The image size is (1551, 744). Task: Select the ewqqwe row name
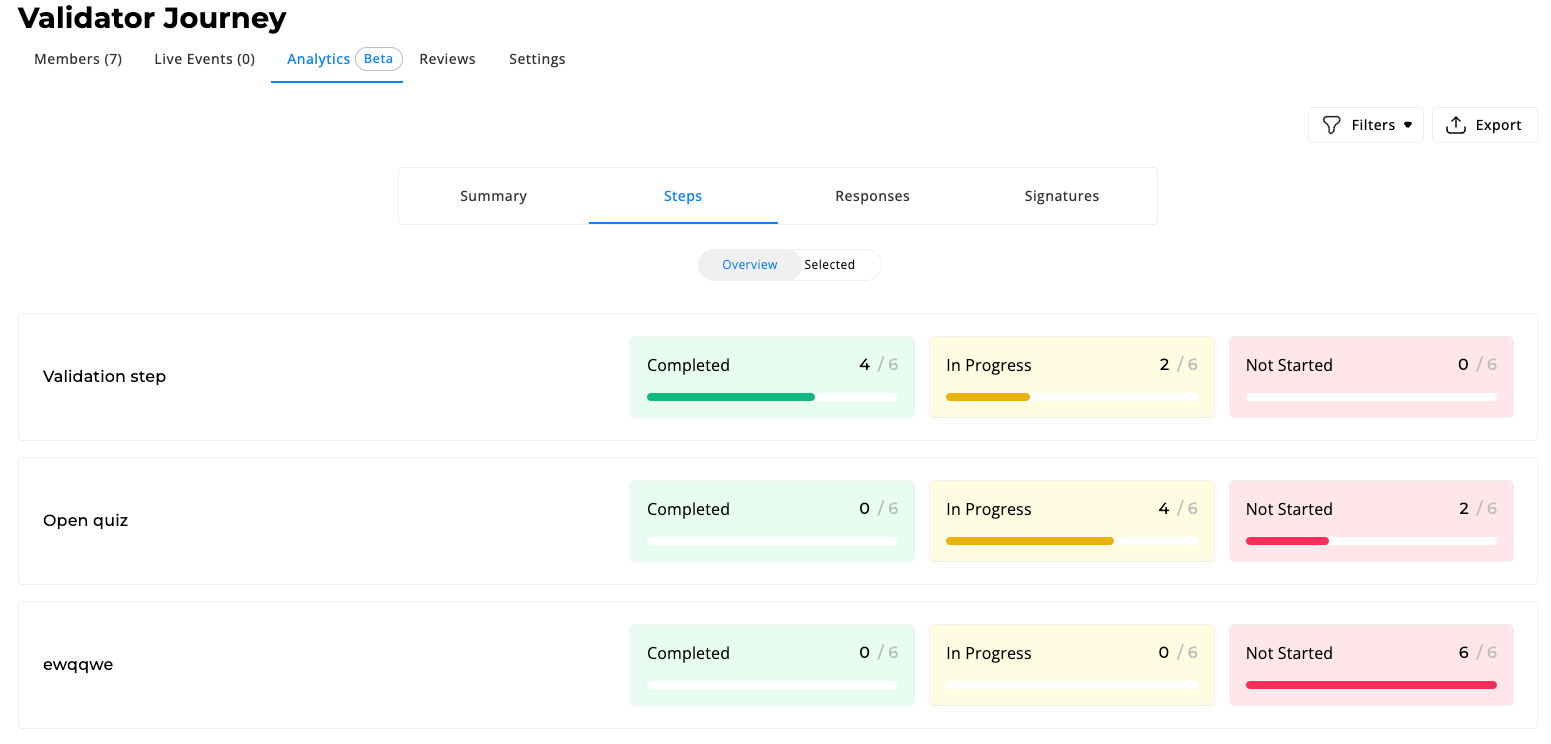[78, 665]
